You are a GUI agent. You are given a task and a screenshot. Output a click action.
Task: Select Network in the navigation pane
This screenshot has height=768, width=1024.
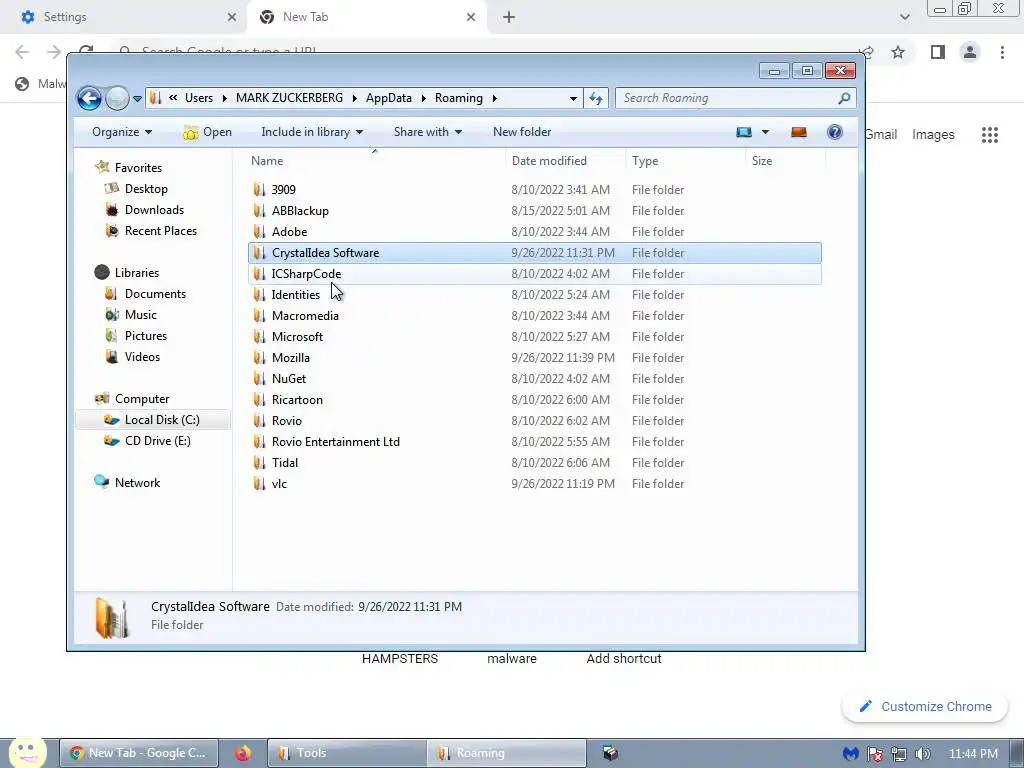coord(137,483)
